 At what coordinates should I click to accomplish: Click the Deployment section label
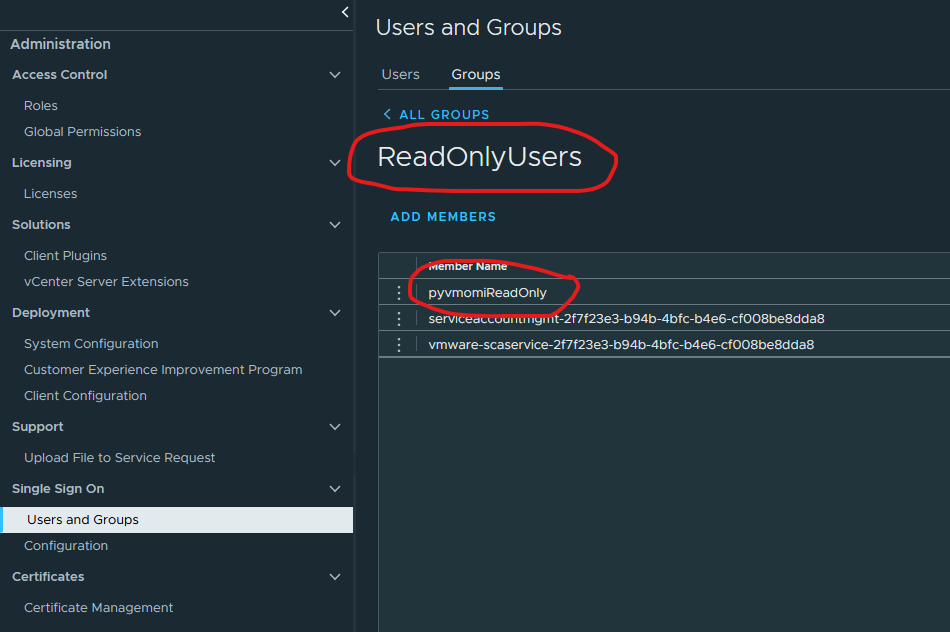[x=51, y=313]
